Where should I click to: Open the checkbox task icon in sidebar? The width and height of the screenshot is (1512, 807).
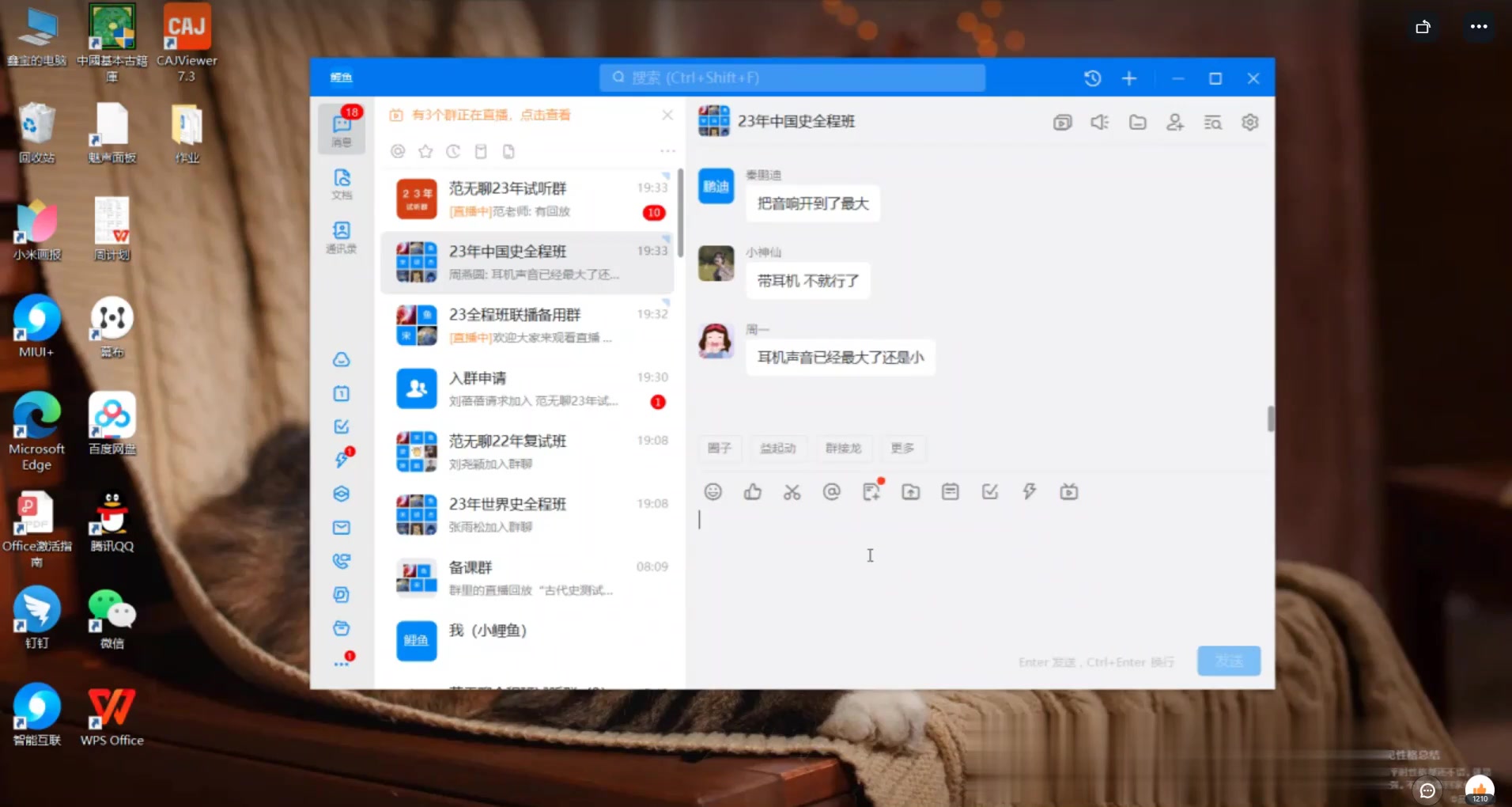(342, 427)
